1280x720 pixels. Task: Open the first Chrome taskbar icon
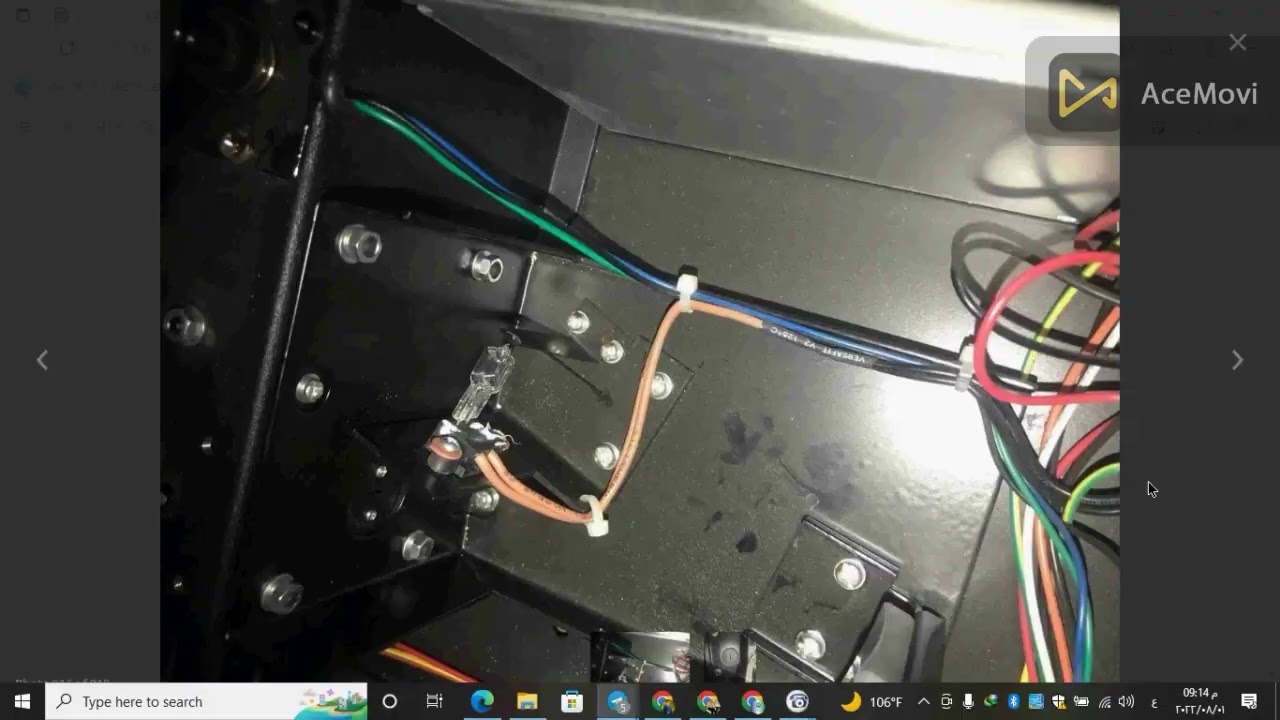point(663,701)
